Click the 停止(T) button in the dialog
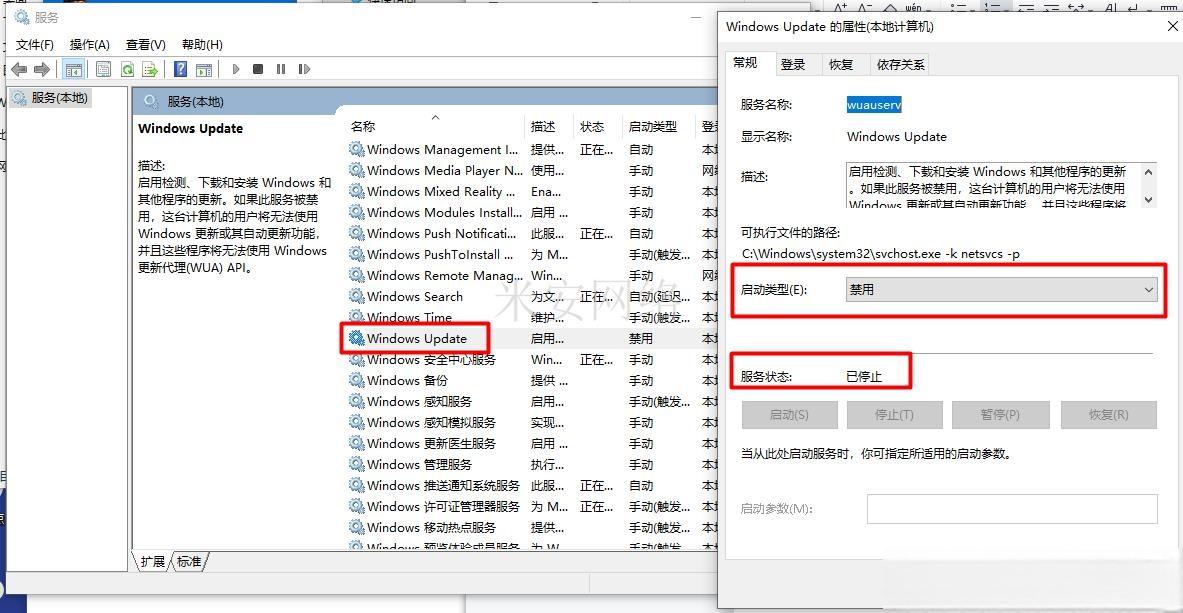The image size is (1183, 613). point(894,415)
